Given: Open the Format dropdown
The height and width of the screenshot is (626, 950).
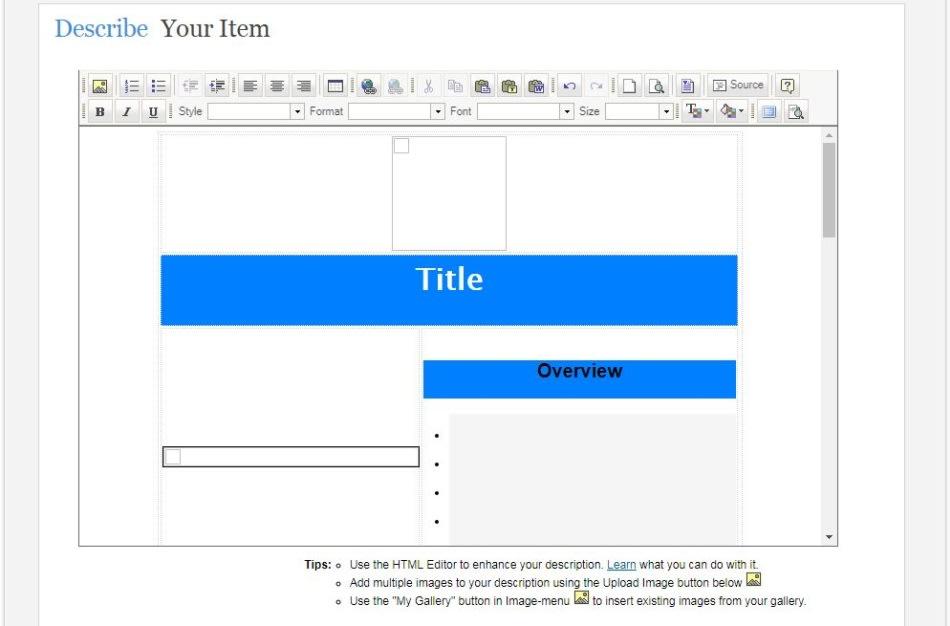Looking at the screenshot, I should (397, 112).
